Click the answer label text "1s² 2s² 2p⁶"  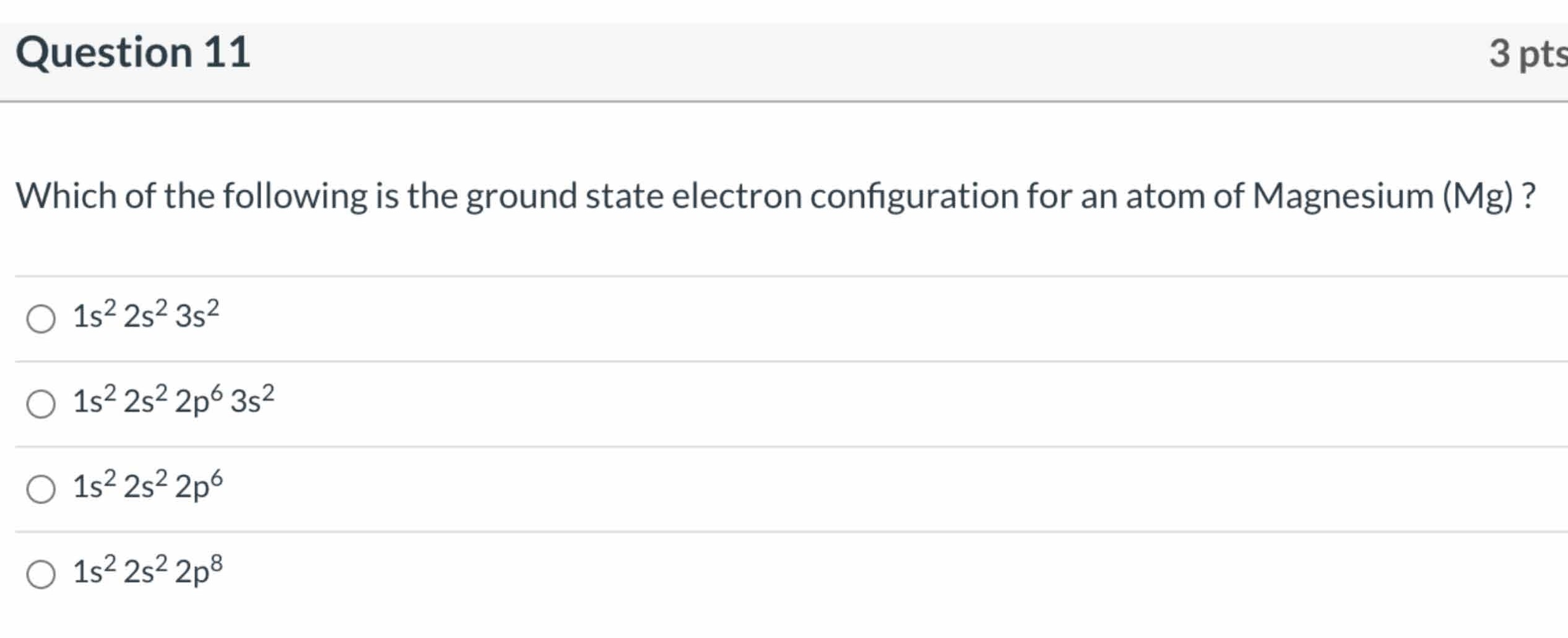tap(147, 486)
